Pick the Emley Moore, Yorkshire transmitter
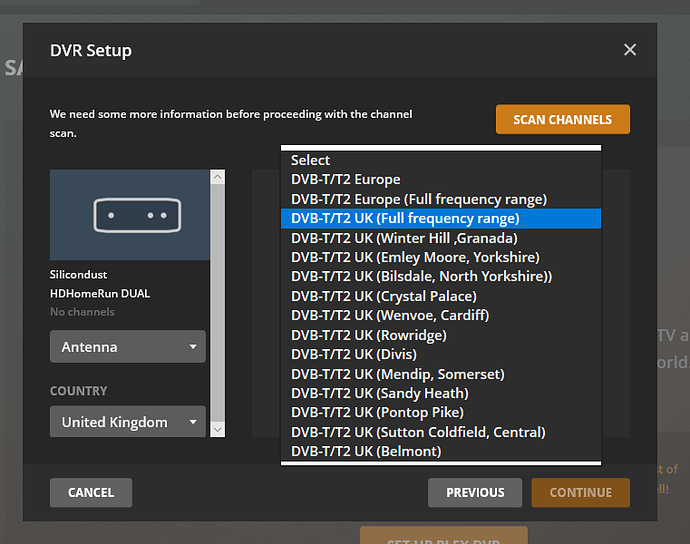Viewport: 690px width, 544px height. [415, 257]
